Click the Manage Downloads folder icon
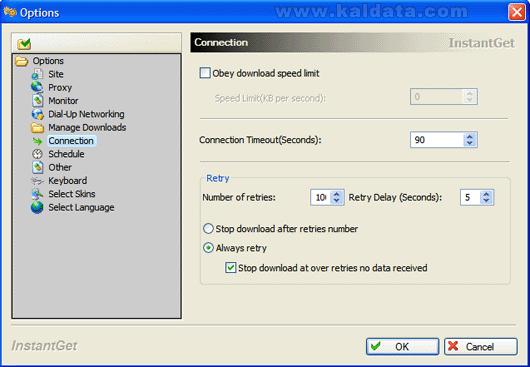This screenshot has height=367, width=530. click(x=37, y=128)
